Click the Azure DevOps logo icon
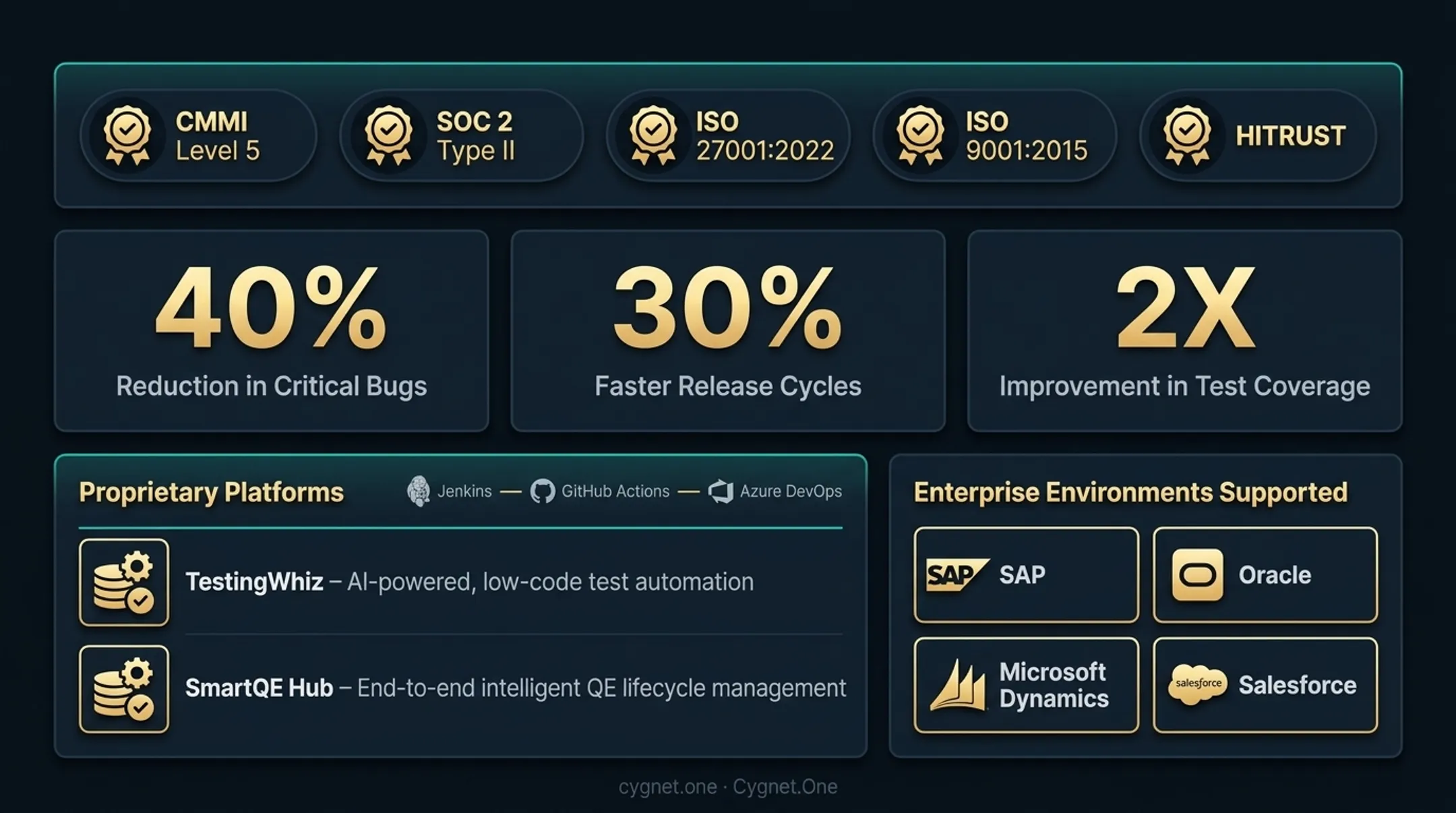This screenshot has height=813, width=1456. click(x=721, y=491)
